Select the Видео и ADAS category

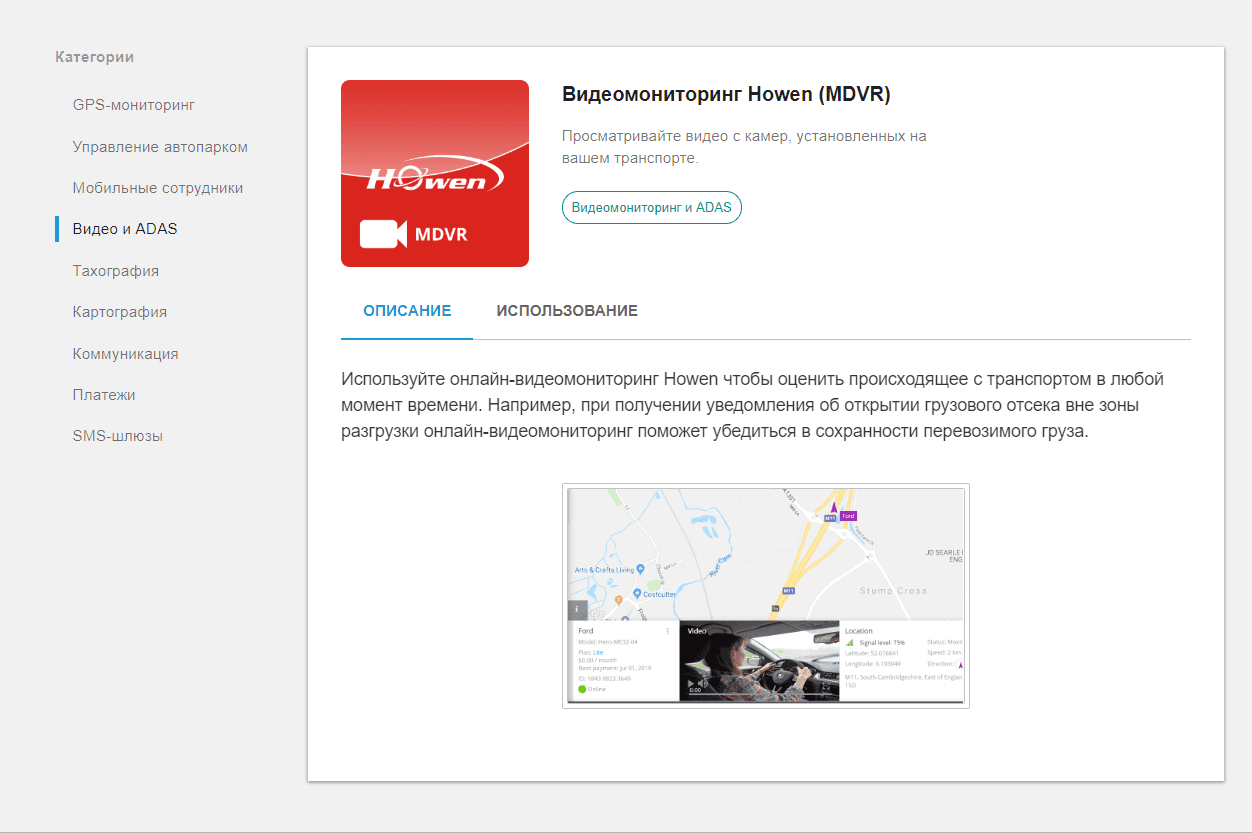(125, 229)
